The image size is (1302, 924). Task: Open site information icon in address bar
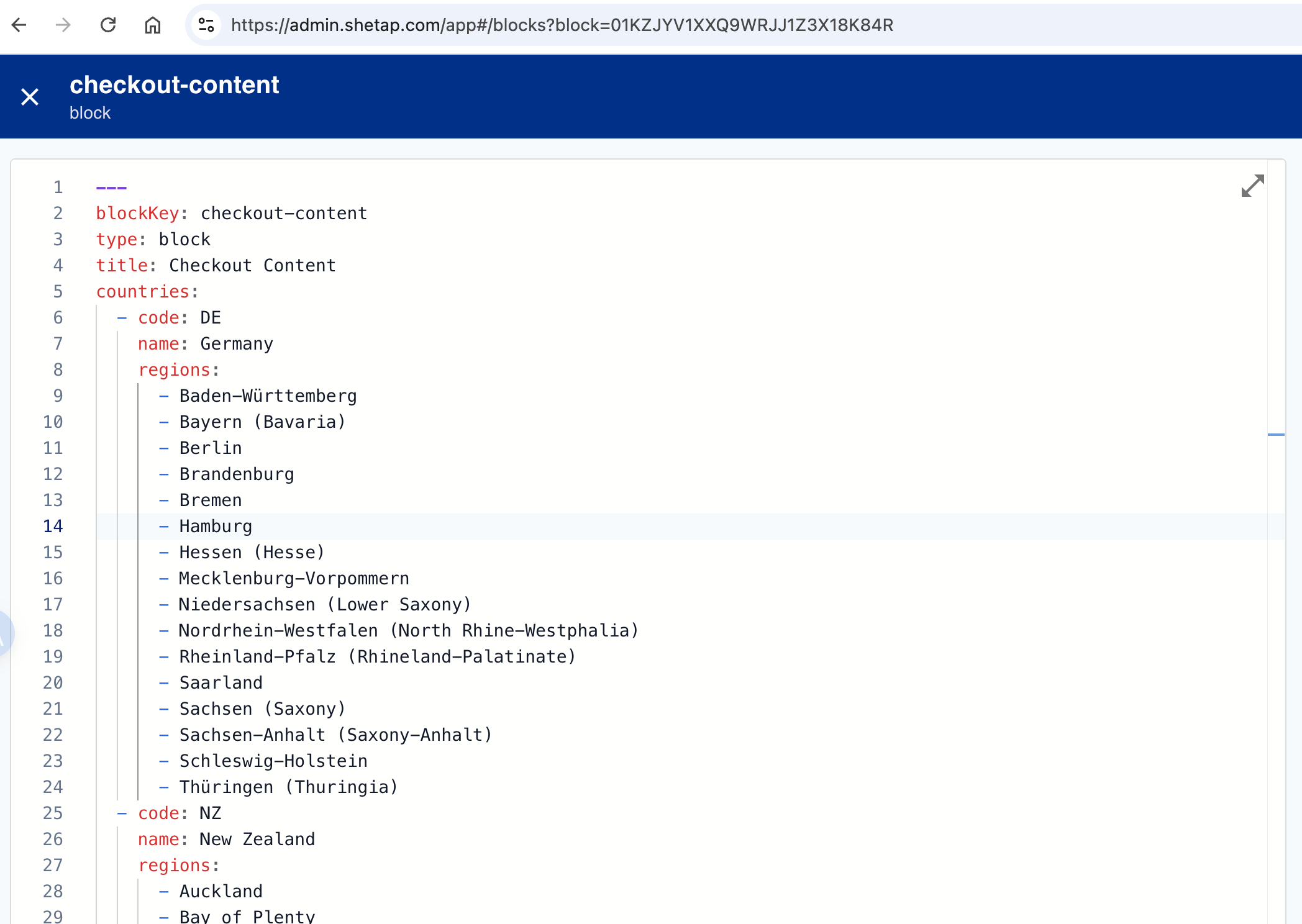[206, 25]
